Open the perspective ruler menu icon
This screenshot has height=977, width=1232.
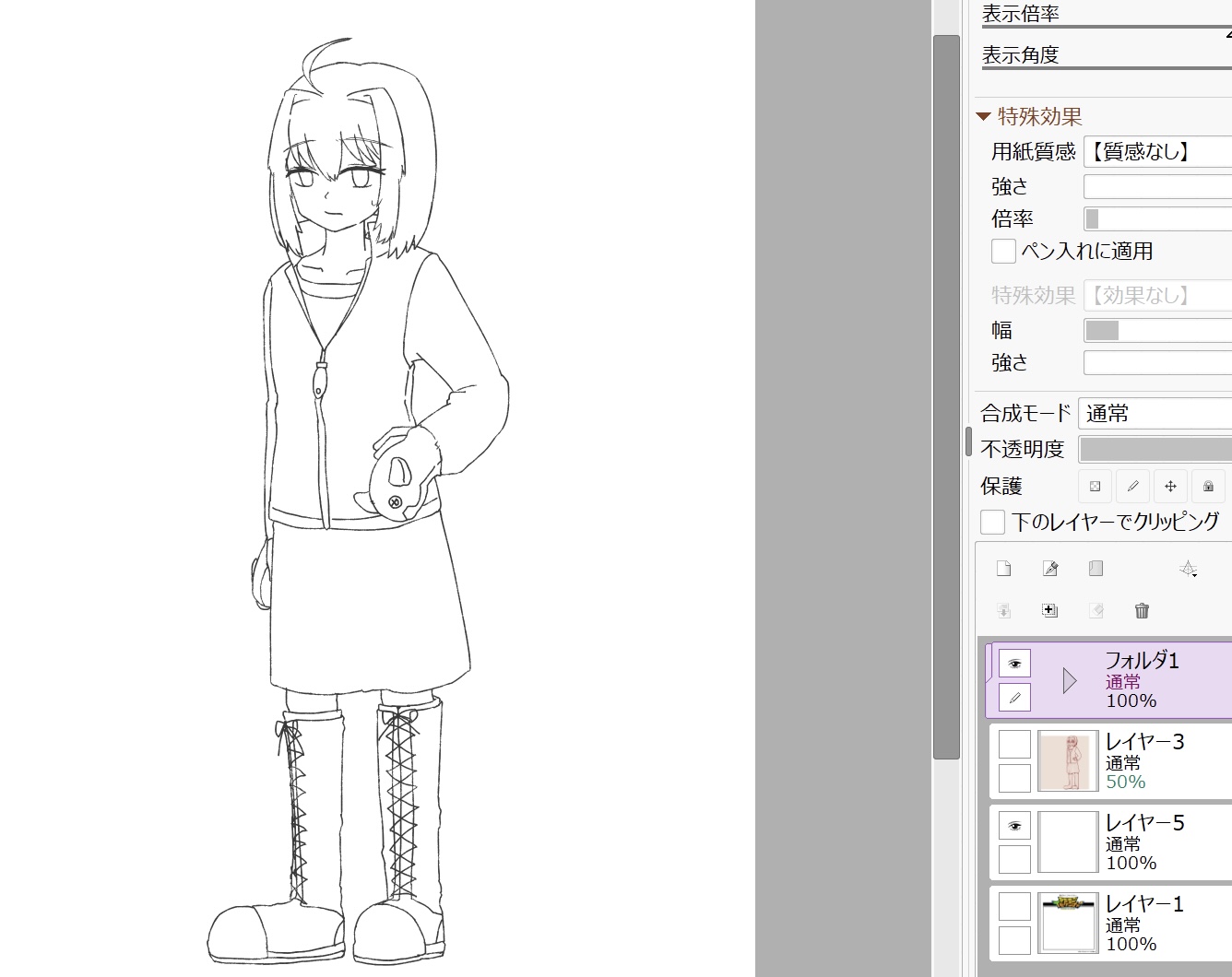coord(1188,569)
